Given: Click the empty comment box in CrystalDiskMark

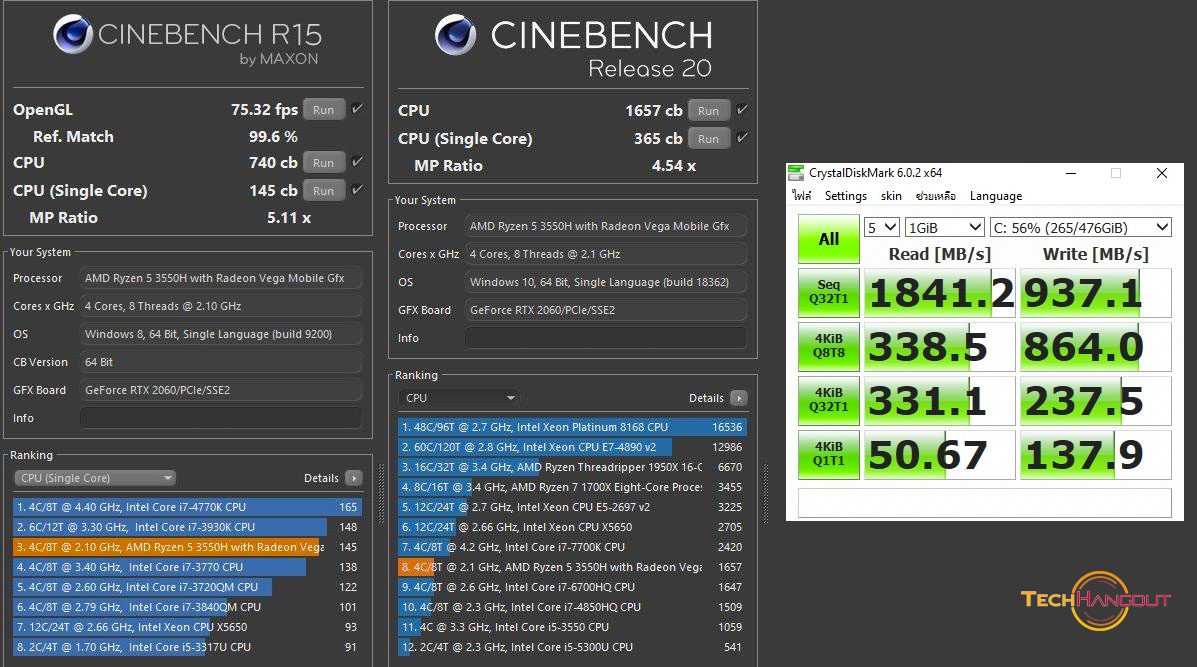Looking at the screenshot, I should (x=985, y=503).
